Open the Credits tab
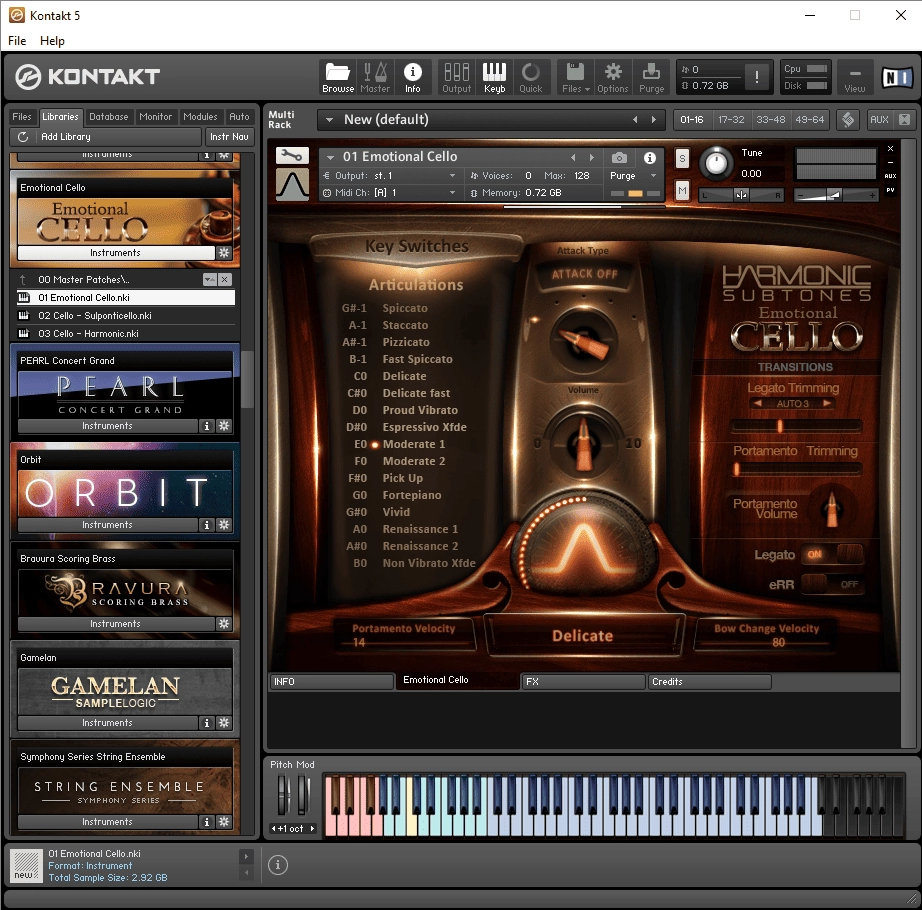 709,681
